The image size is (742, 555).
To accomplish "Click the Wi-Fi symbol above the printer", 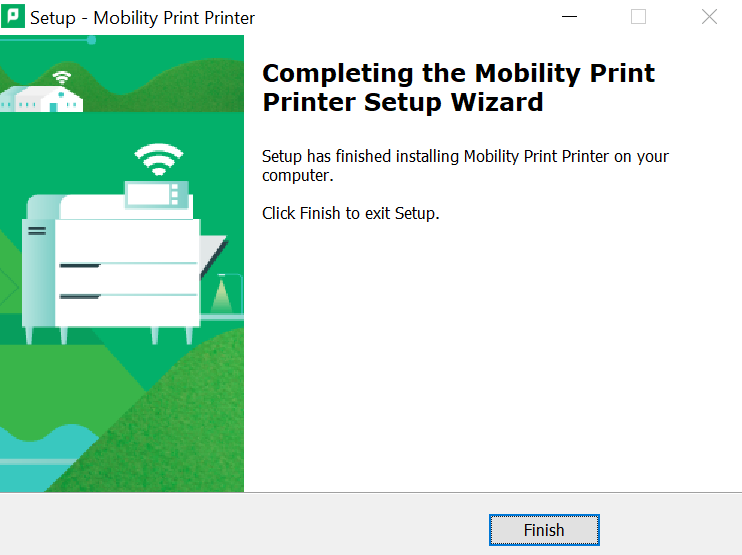I will 159,159.
